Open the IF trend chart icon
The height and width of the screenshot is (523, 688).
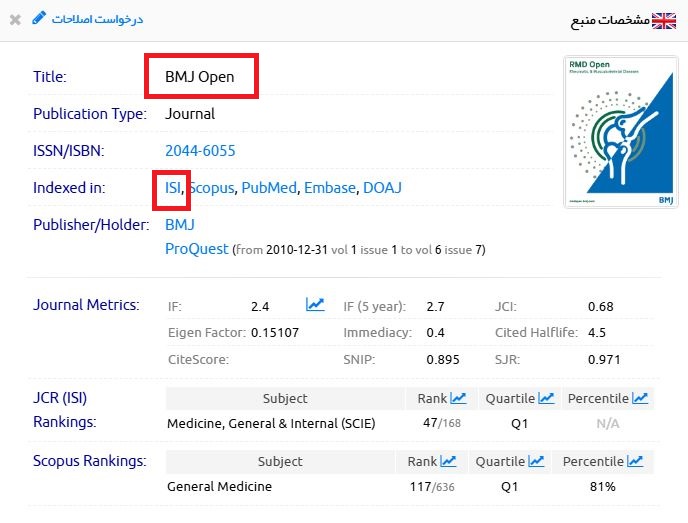315,304
